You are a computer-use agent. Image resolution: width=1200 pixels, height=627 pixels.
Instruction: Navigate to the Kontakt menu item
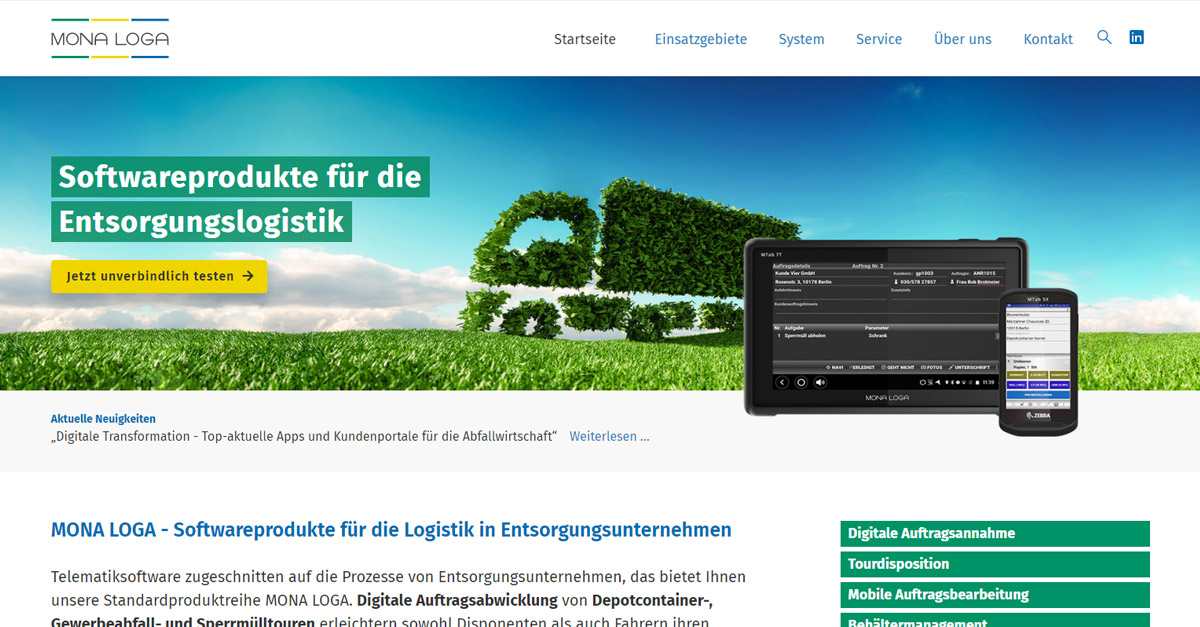coord(1048,39)
